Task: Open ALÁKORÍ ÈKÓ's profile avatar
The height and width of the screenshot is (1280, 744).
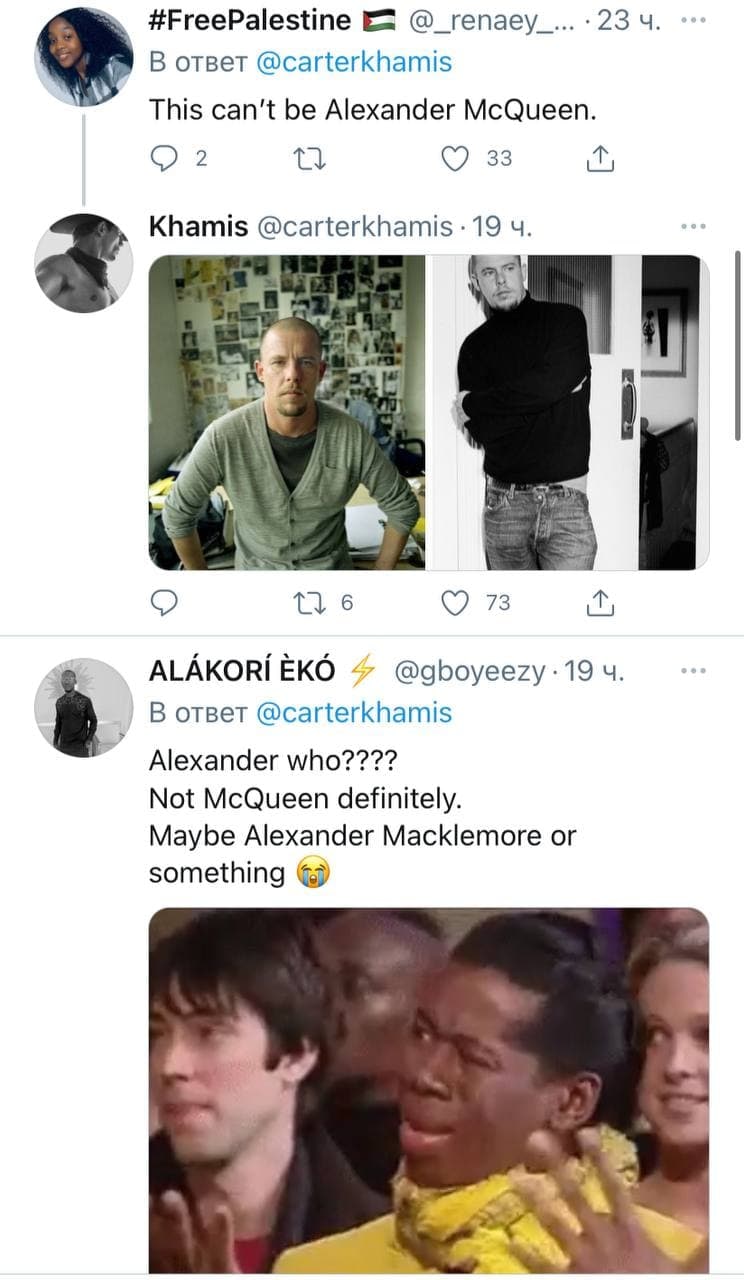Action: (x=84, y=708)
